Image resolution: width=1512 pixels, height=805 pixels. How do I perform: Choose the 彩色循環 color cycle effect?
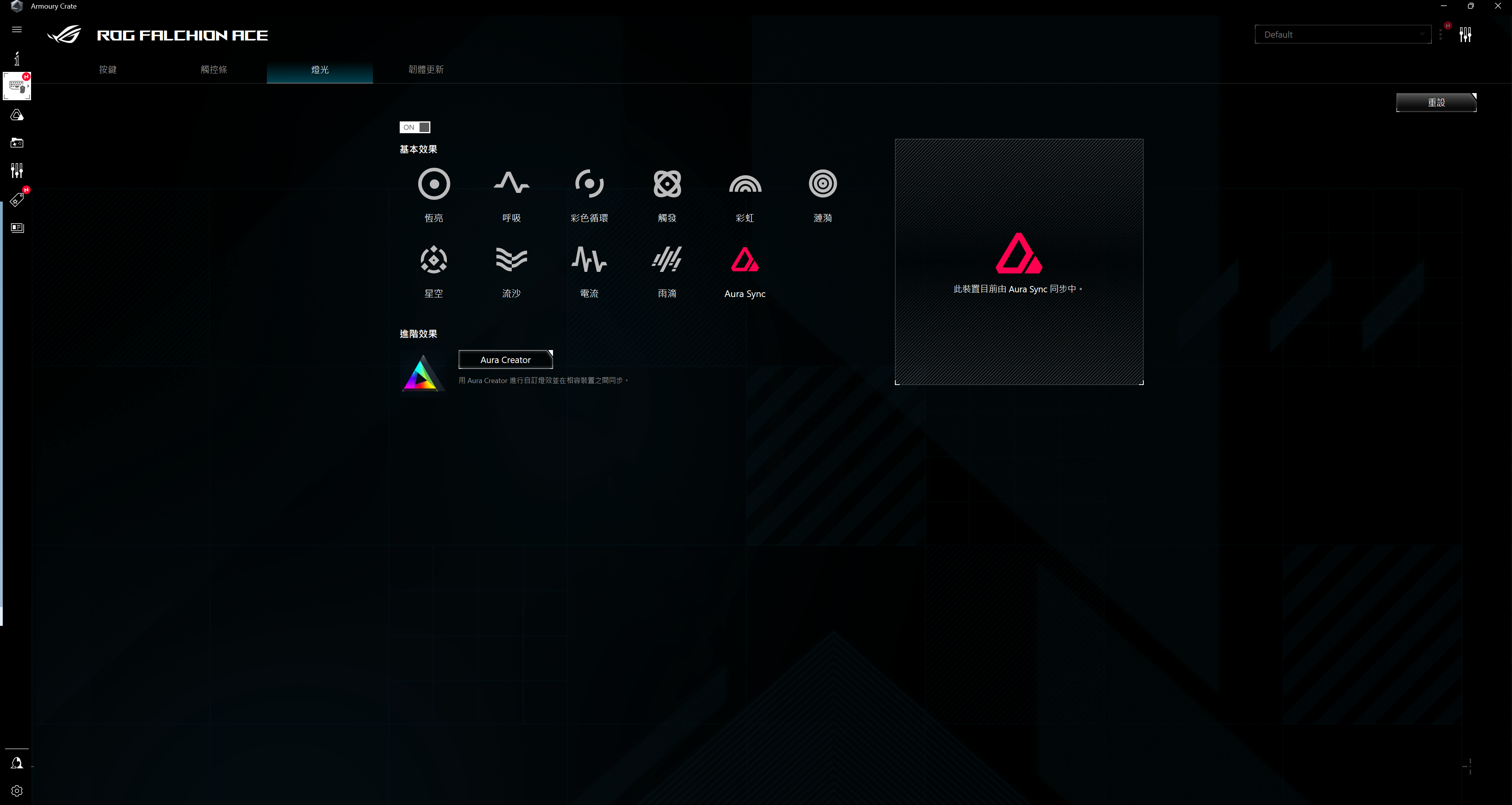(x=589, y=184)
